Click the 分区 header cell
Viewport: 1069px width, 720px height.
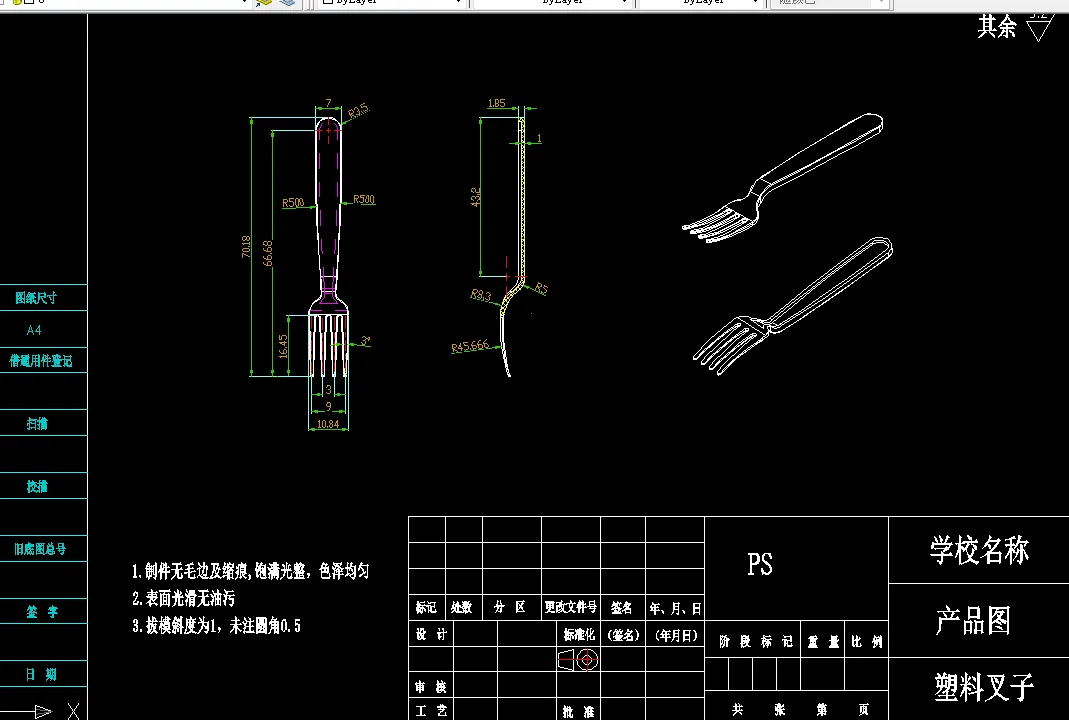510,607
